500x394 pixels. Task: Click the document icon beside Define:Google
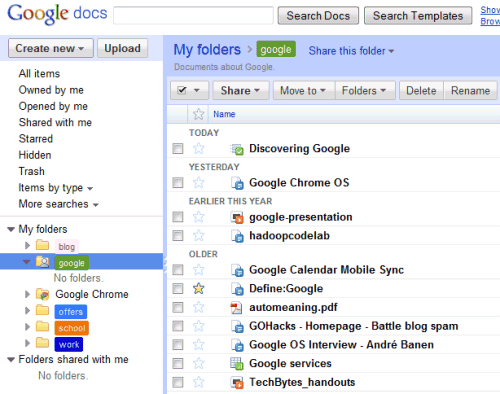coord(237,289)
